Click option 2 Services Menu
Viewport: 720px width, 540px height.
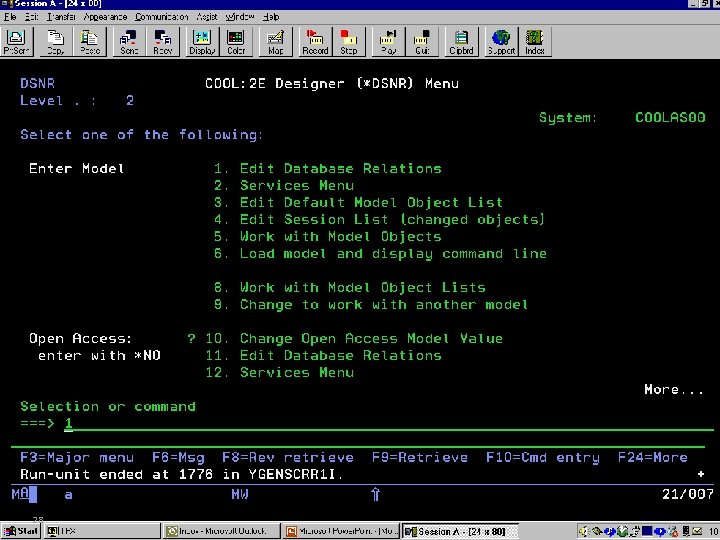point(284,186)
